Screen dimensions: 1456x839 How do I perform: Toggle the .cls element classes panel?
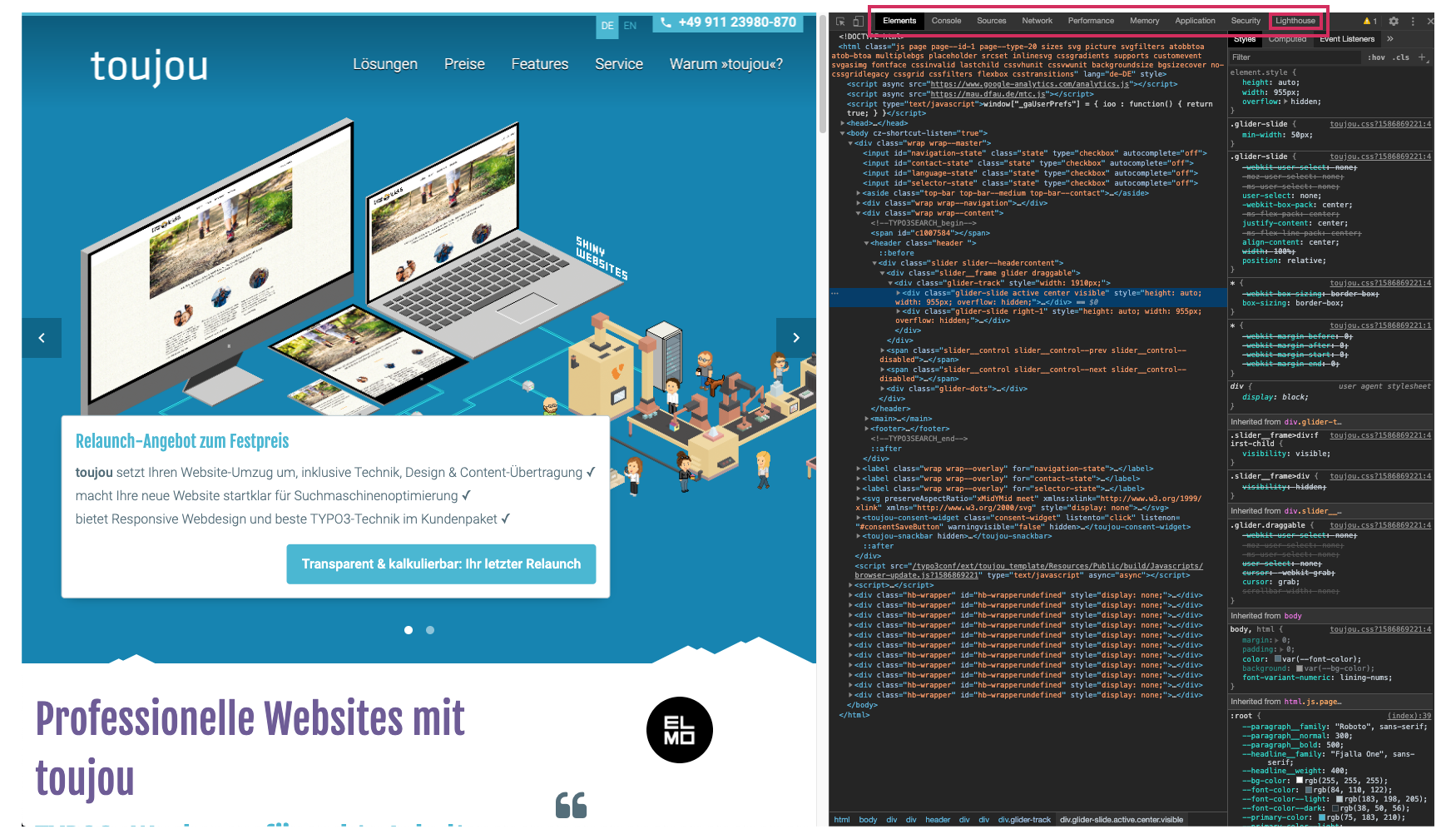[x=1402, y=57]
